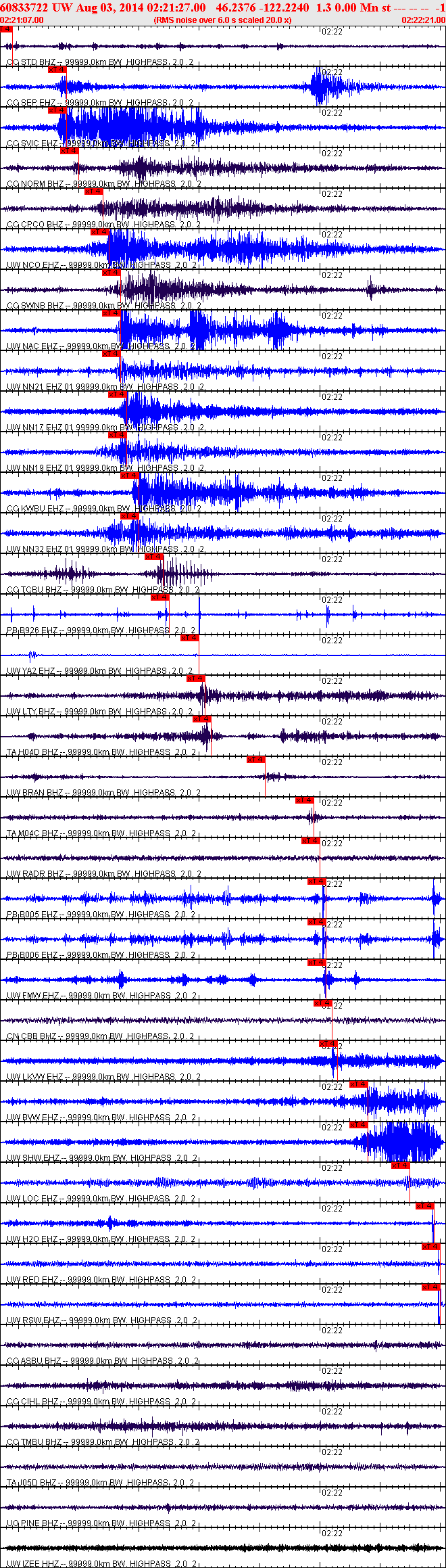Viewport: 446px width, 1568px height.
Task: Select the pick flag on the UW BVW trace
Action: click(359, 1084)
